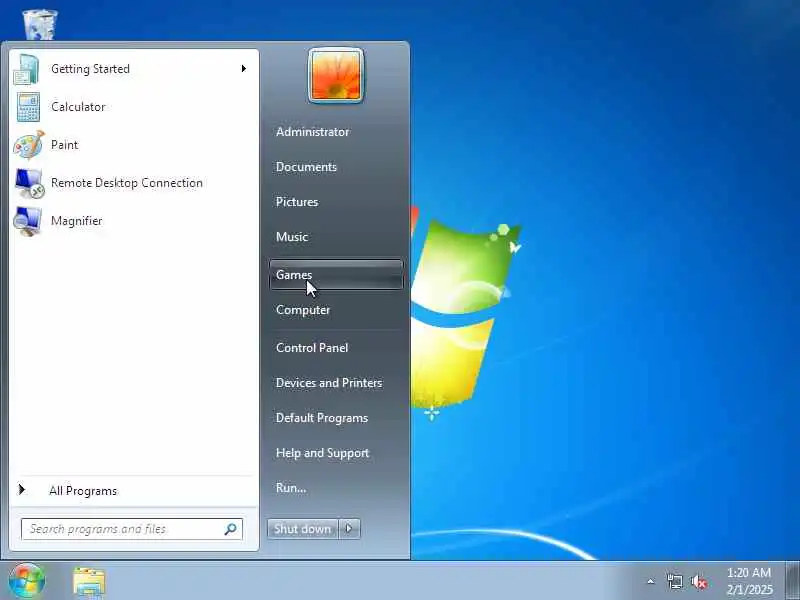Viewport: 800px width, 600px height.
Task: Click the Paint text label
Action: coord(64,145)
